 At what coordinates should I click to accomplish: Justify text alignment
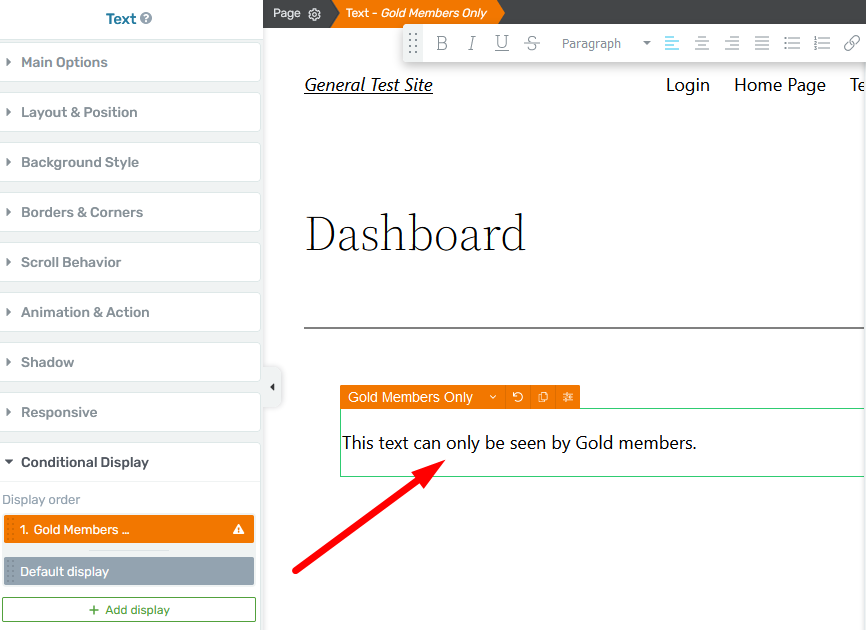pos(762,43)
